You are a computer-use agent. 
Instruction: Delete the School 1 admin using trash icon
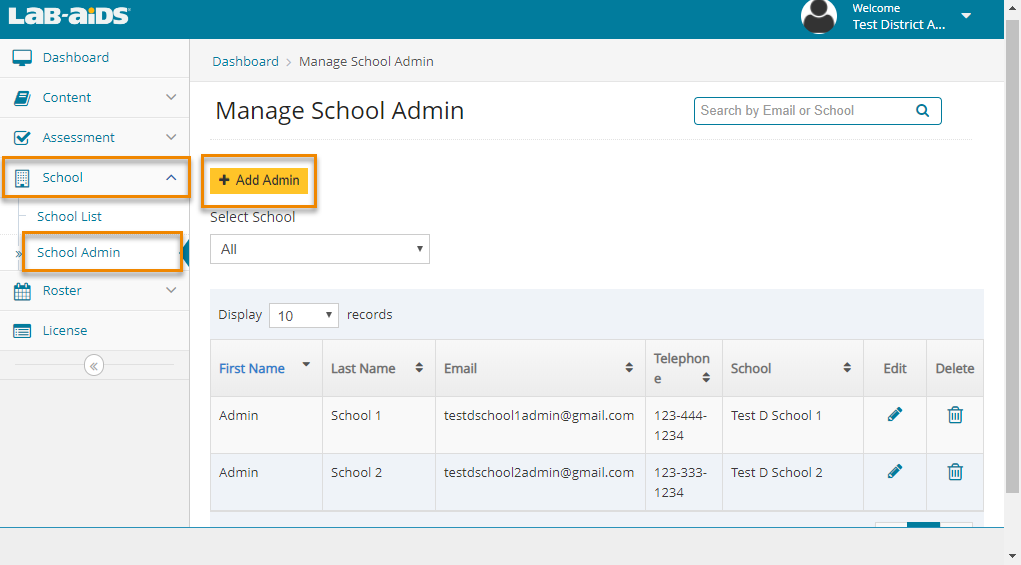click(955, 415)
